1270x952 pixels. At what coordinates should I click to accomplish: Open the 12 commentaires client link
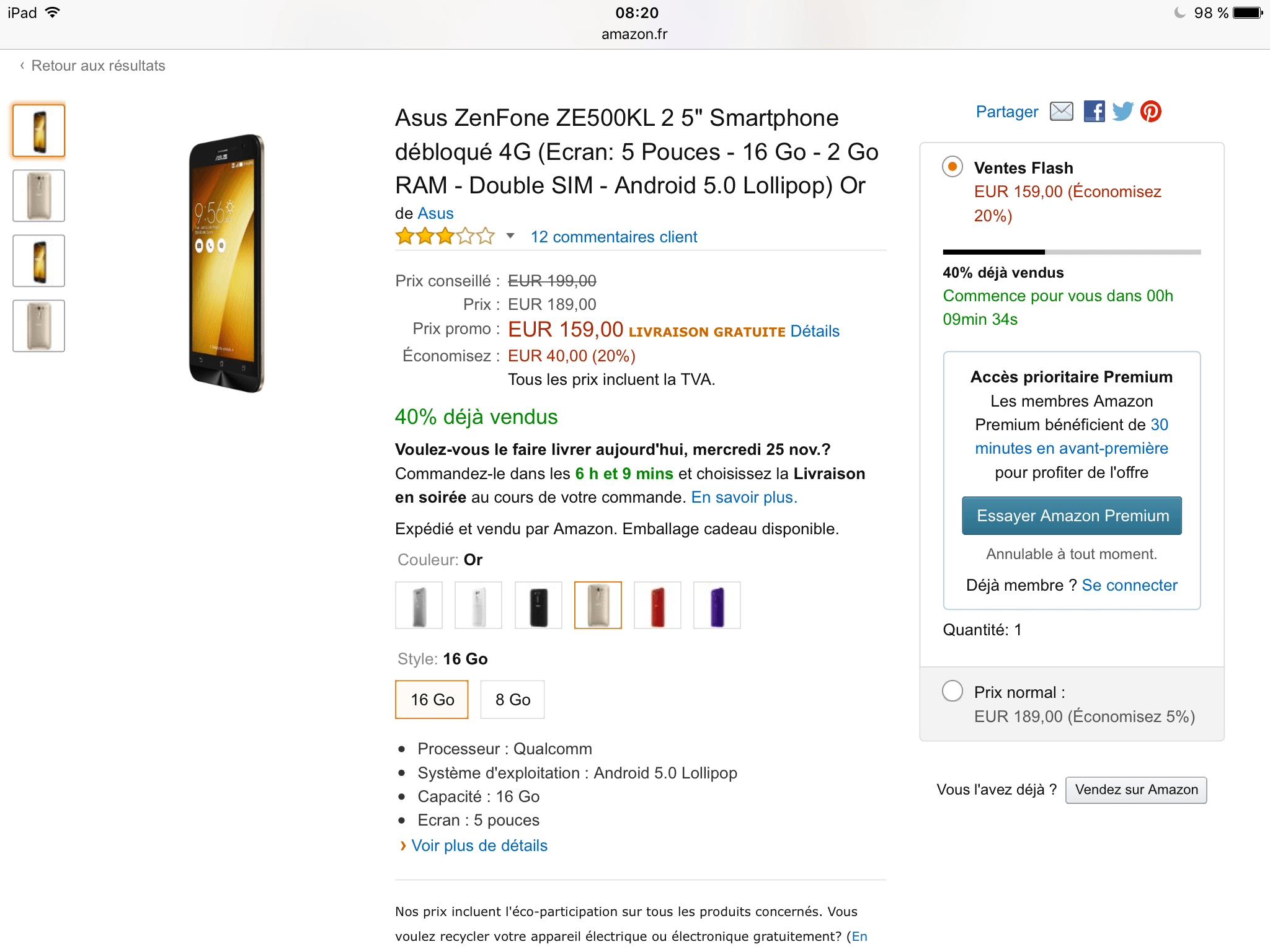click(614, 237)
